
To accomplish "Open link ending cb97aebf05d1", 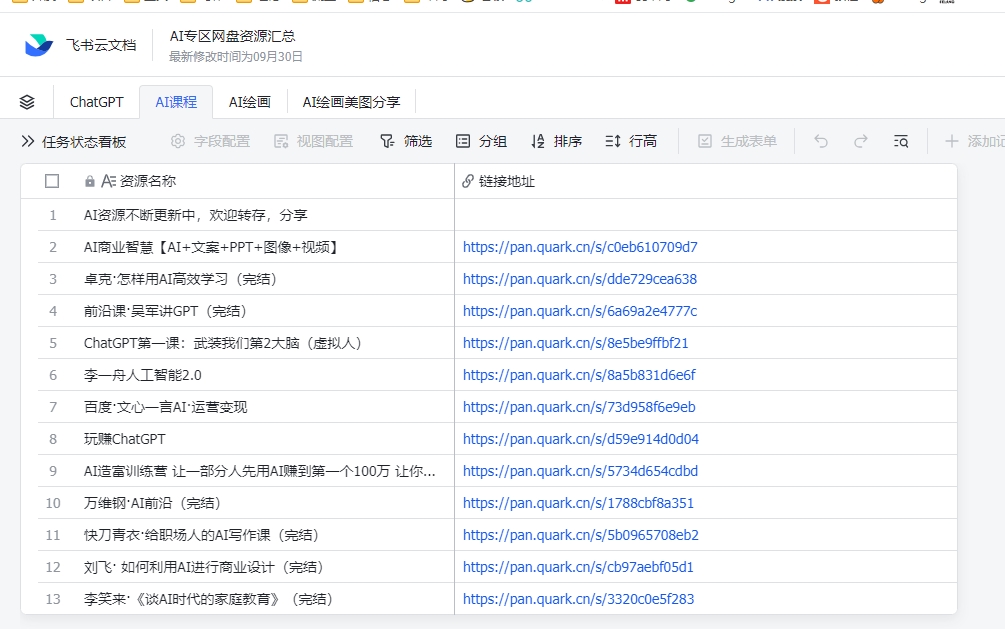I will click(578, 567).
